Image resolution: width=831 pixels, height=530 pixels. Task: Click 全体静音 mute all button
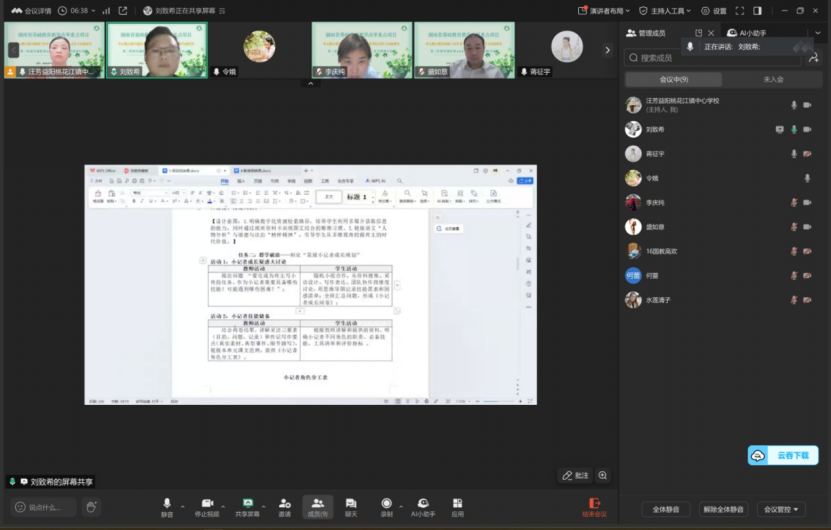666,509
